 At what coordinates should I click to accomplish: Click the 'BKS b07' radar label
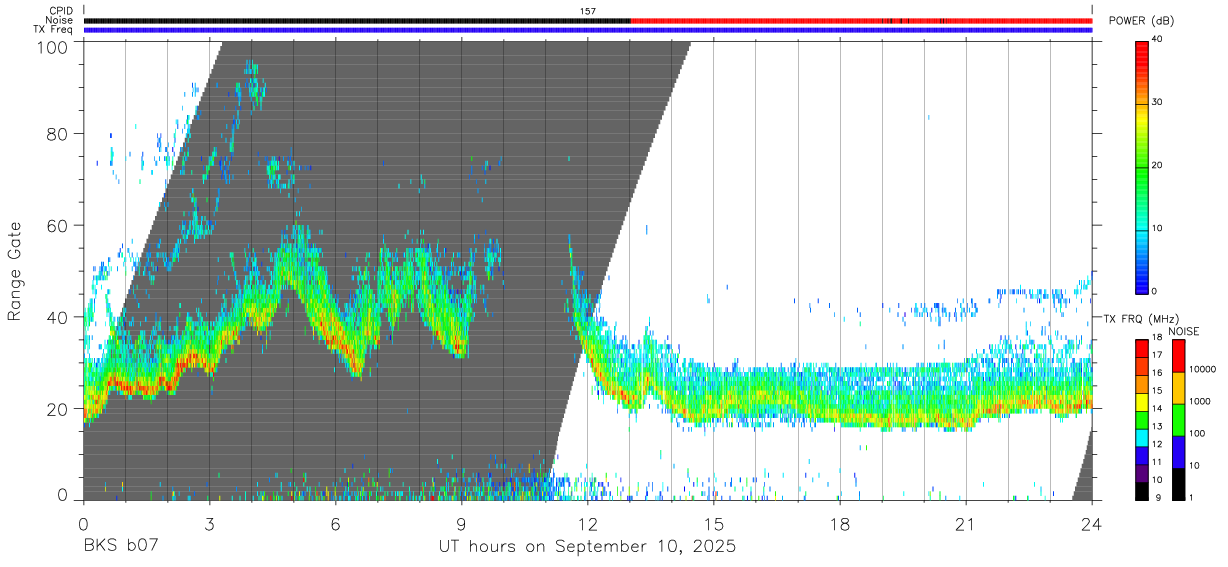click(120, 547)
